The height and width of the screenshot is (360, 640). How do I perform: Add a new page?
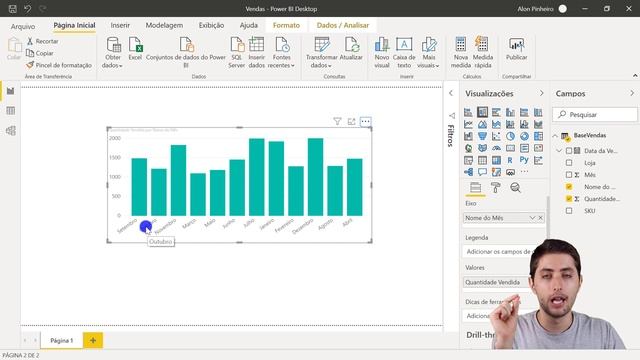pos(93,340)
